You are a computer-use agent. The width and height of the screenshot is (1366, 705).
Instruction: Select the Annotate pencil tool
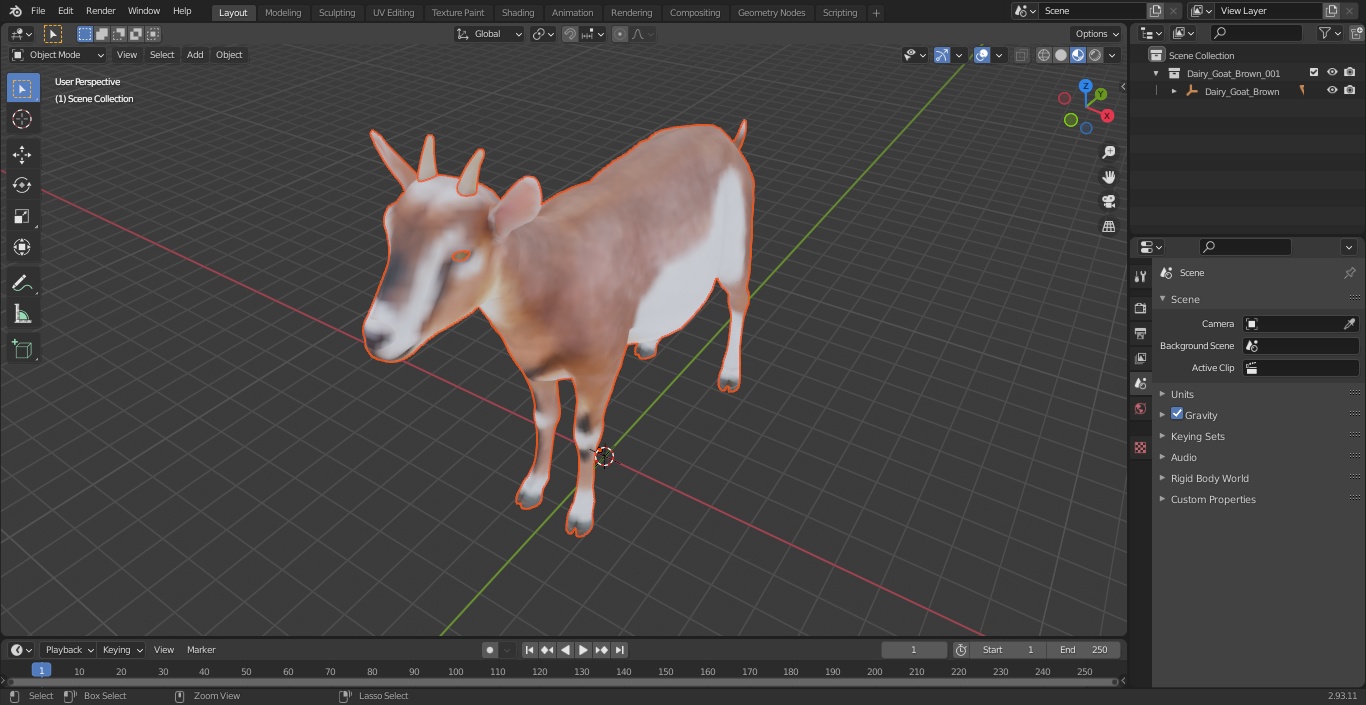pyautogui.click(x=22, y=284)
